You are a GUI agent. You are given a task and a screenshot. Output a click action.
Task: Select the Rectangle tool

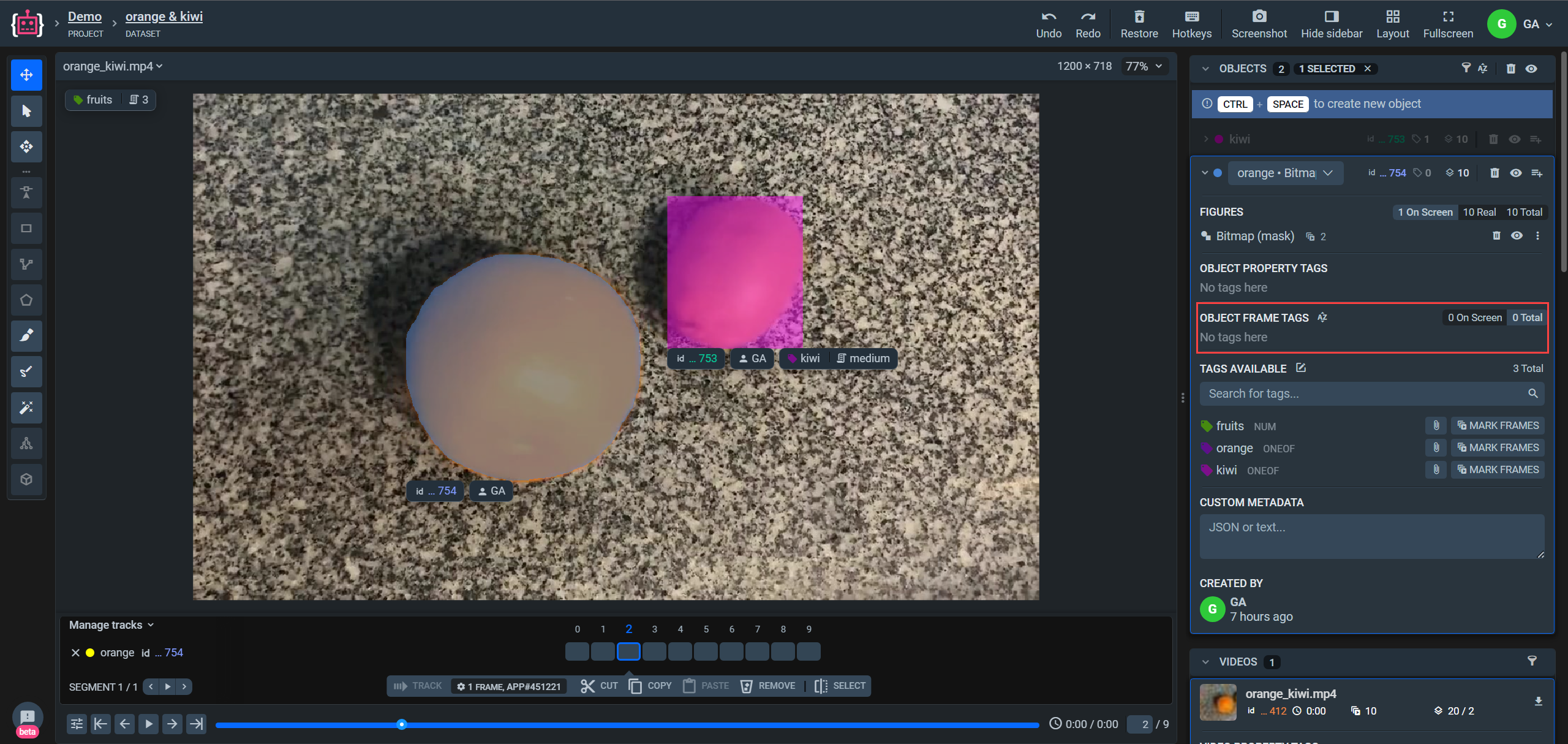26,229
